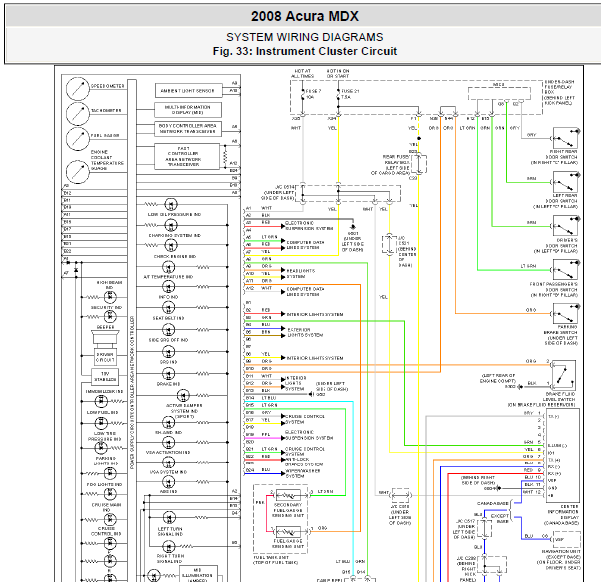This screenshot has width=601, height=582.
Task: Click the Body Controller Area Network Transceiver box
Action: click(x=188, y=128)
